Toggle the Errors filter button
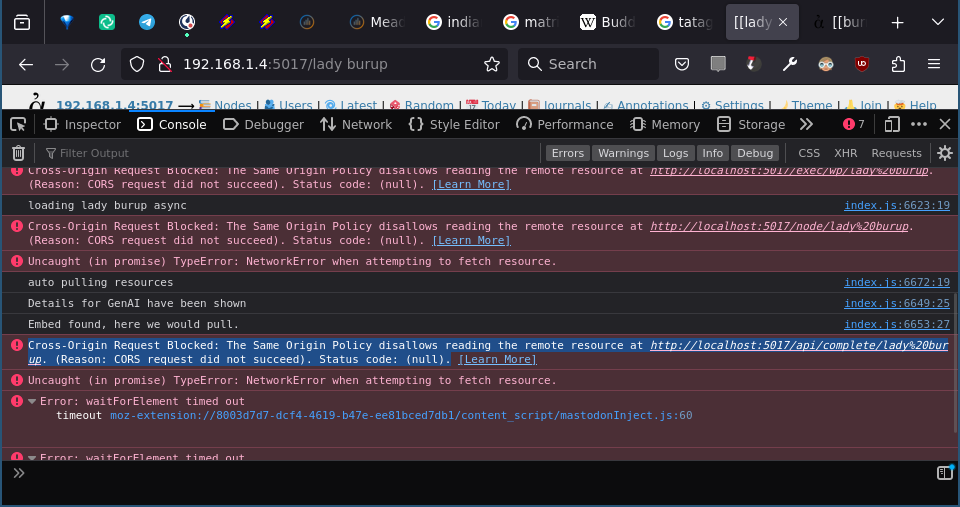The width and height of the screenshot is (960, 507). pos(568,153)
